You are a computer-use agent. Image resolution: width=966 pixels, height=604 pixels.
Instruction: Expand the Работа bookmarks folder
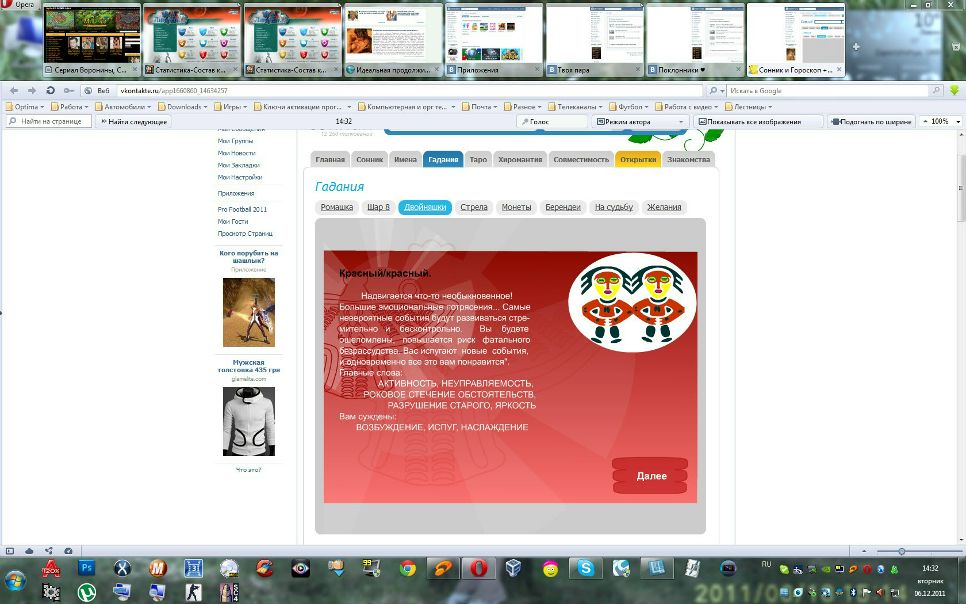pyautogui.click(x=71, y=106)
